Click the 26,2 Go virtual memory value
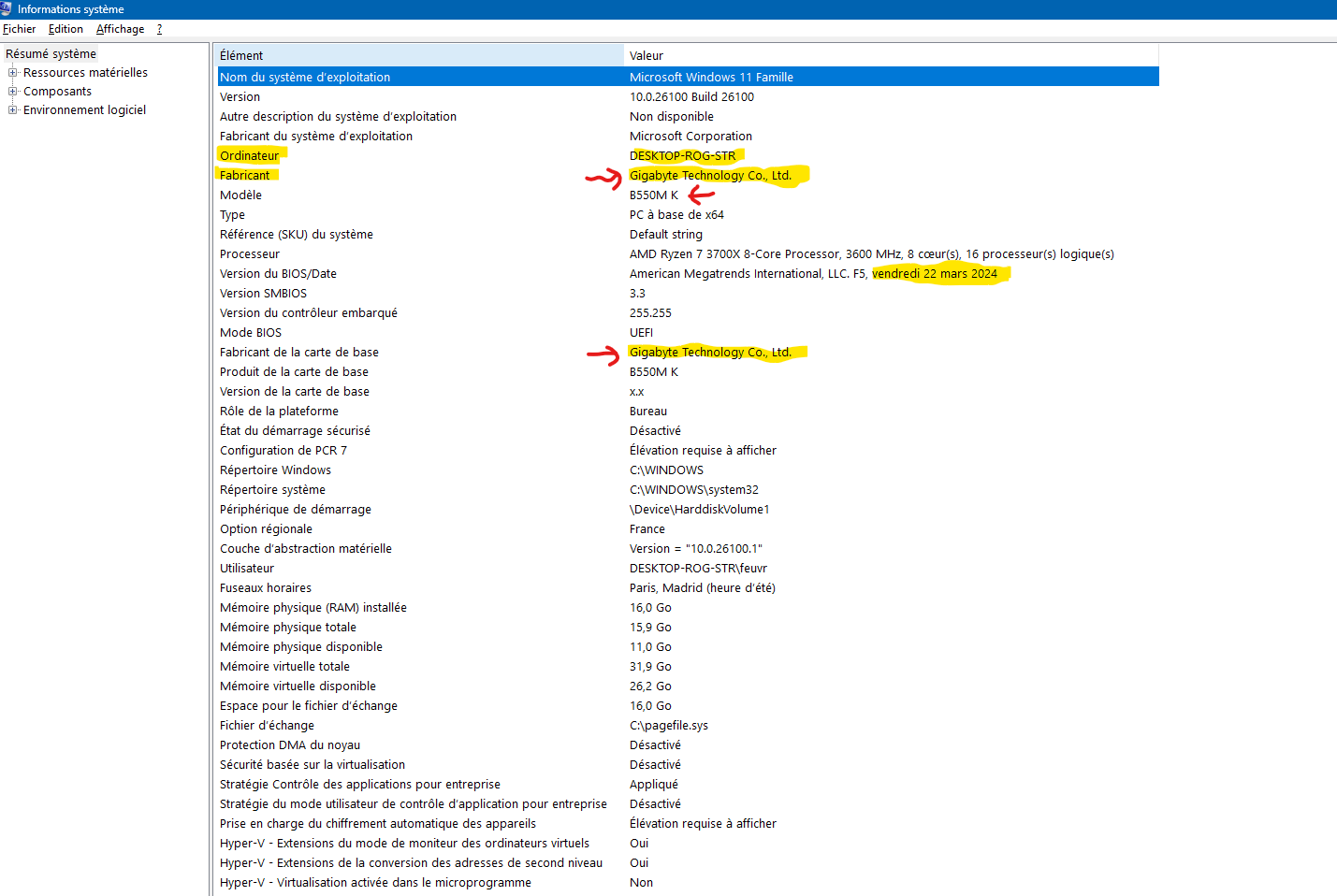Screen dimensions: 1337x896 click(650, 686)
